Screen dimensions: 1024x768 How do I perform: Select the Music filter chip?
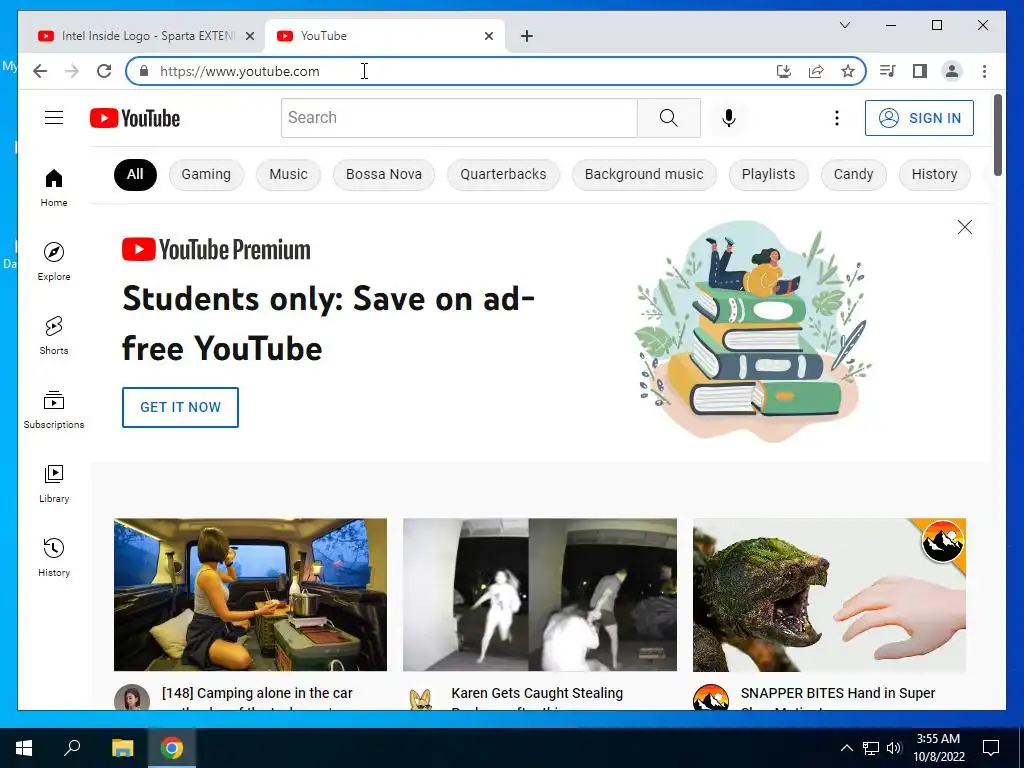(288, 174)
